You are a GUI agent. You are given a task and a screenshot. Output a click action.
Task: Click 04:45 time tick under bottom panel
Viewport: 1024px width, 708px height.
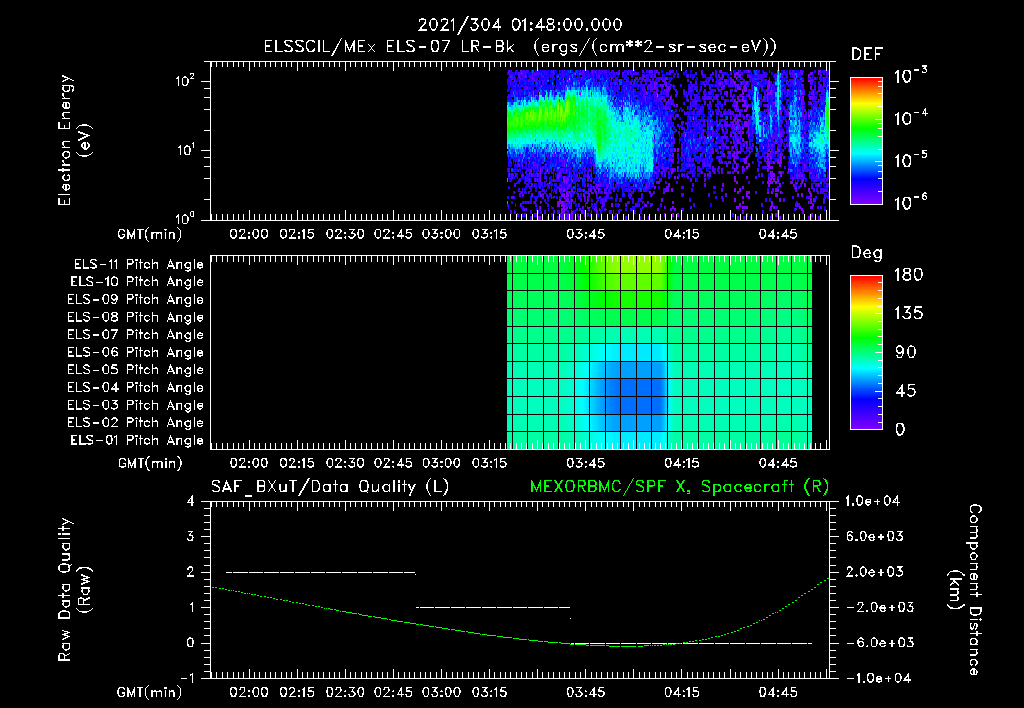pos(778,692)
